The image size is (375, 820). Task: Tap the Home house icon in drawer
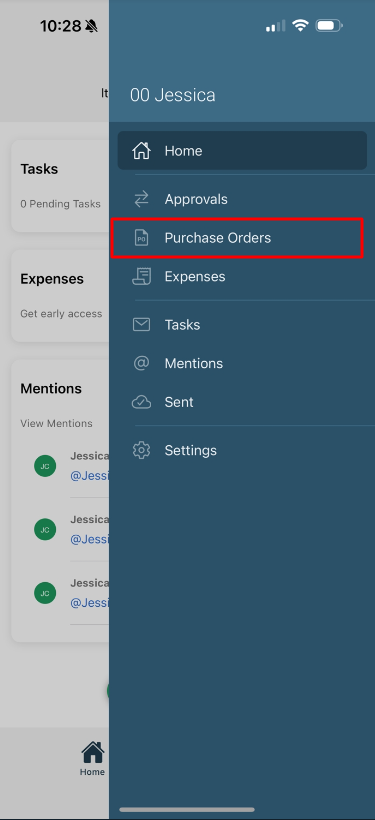click(x=141, y=151)
